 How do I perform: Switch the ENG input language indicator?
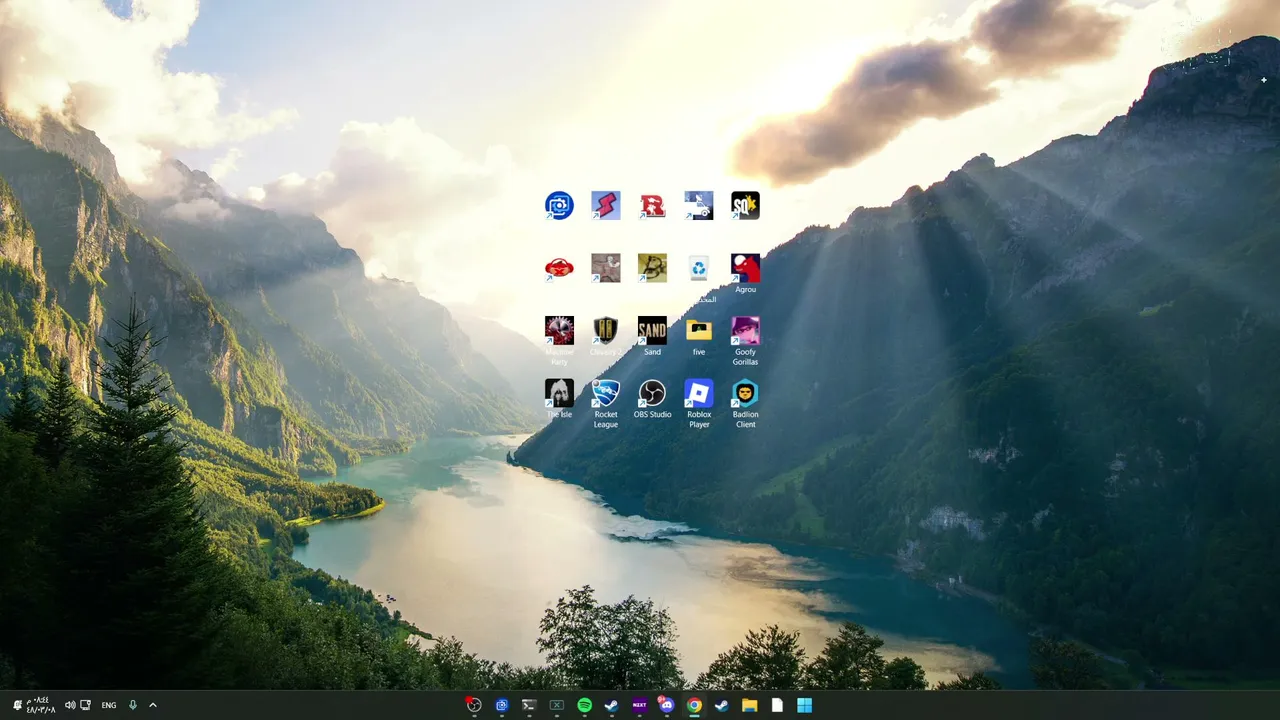[109, 705]
